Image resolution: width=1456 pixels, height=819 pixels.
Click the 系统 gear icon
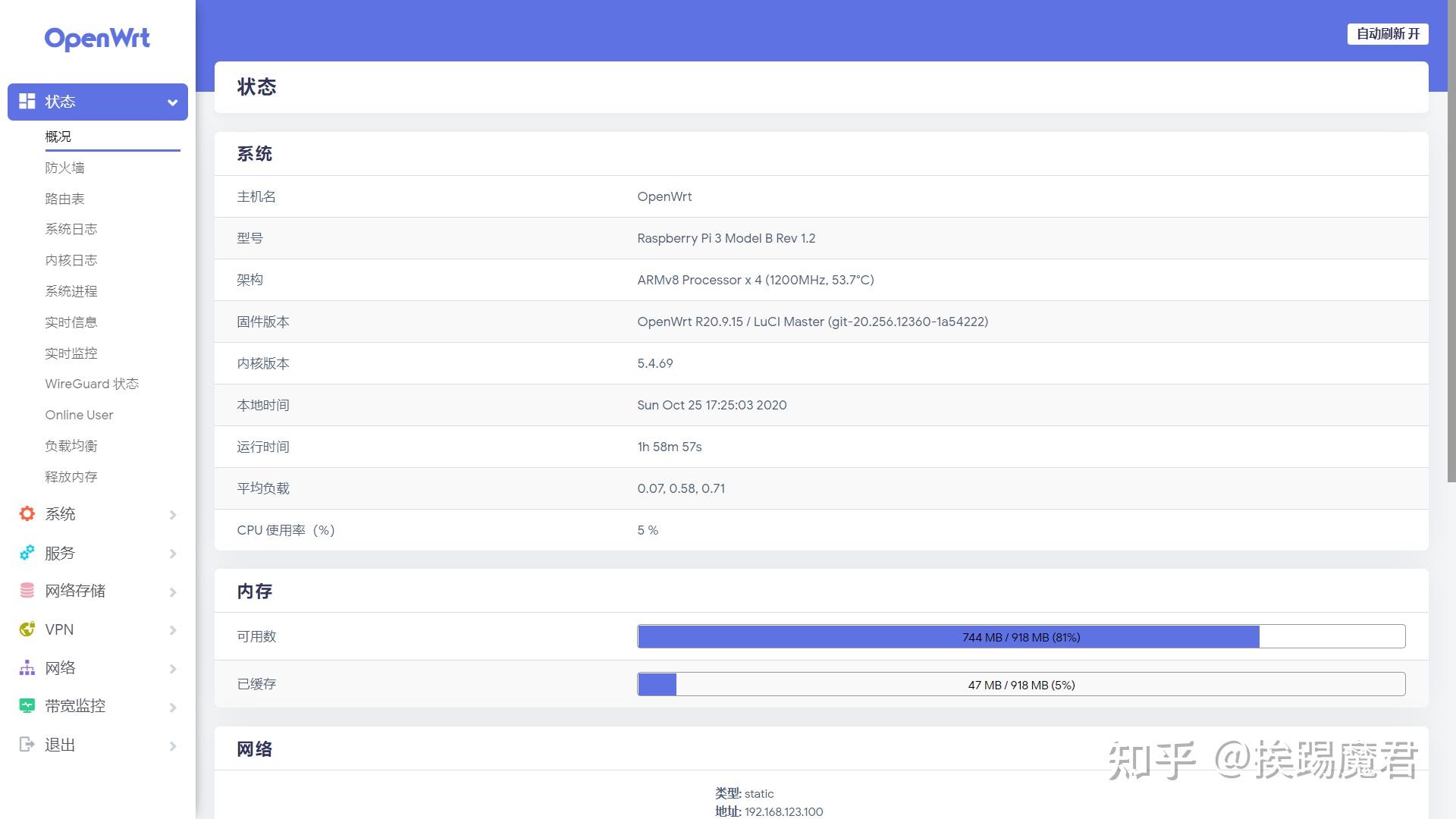pyautogui.click(x=27, y=514)
